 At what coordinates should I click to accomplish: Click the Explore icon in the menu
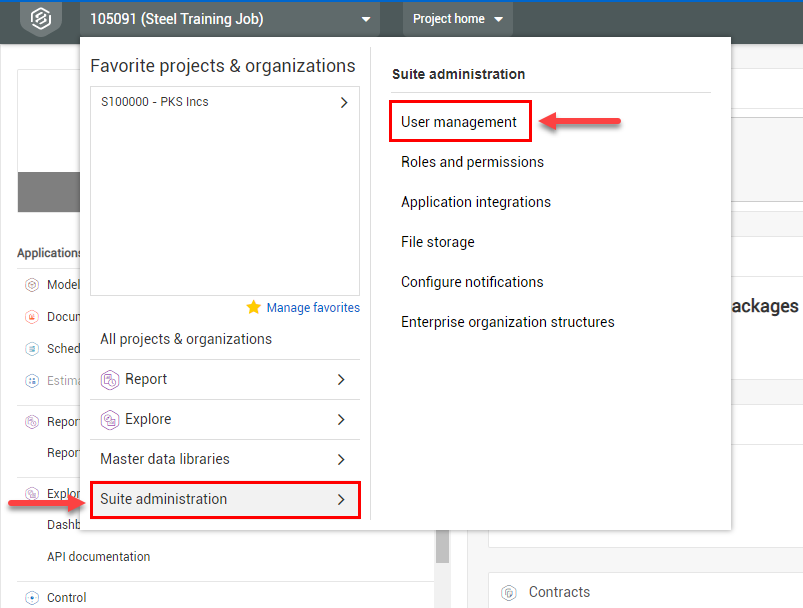110,420
